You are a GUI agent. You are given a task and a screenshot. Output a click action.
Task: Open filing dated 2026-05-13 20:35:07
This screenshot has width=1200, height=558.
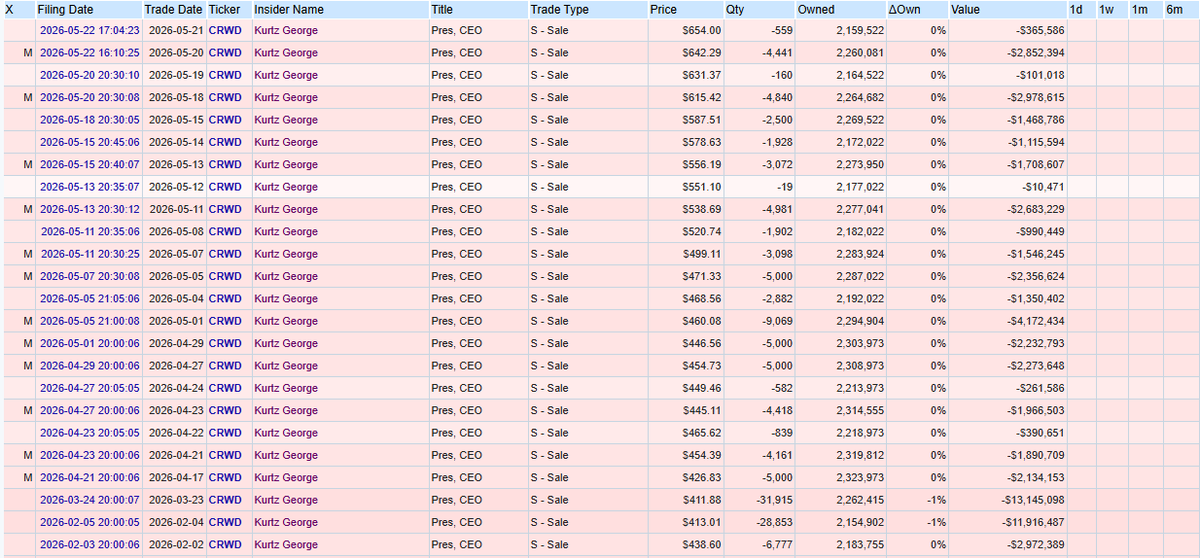coord(89,187)
